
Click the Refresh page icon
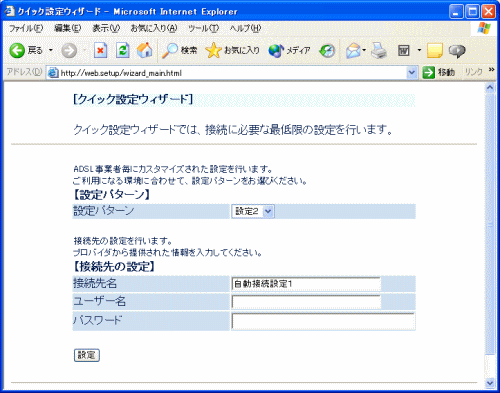coord(123,51)
